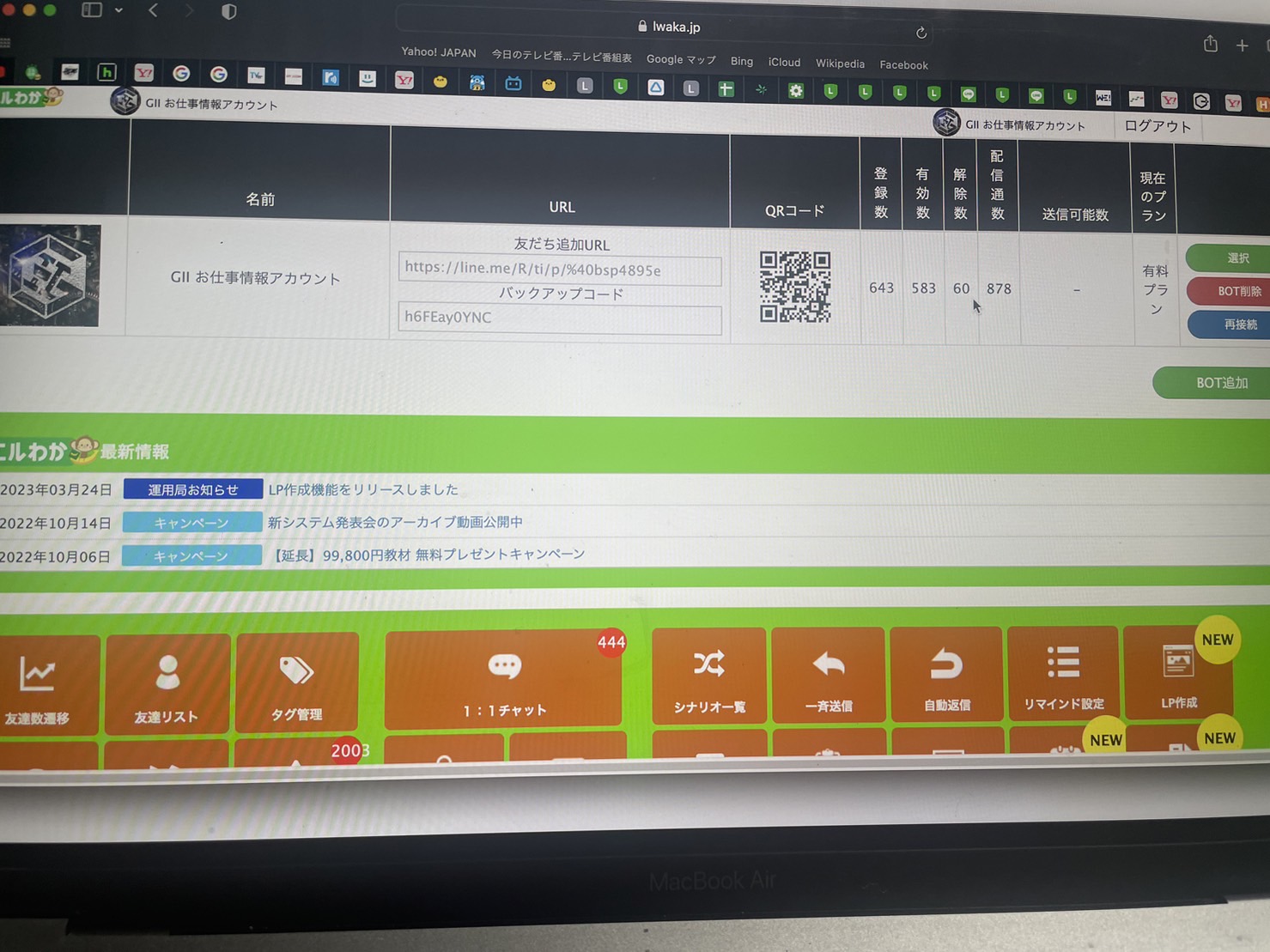
Task: Open the 一斉送信 tile
Action: [x=829, y=674]
